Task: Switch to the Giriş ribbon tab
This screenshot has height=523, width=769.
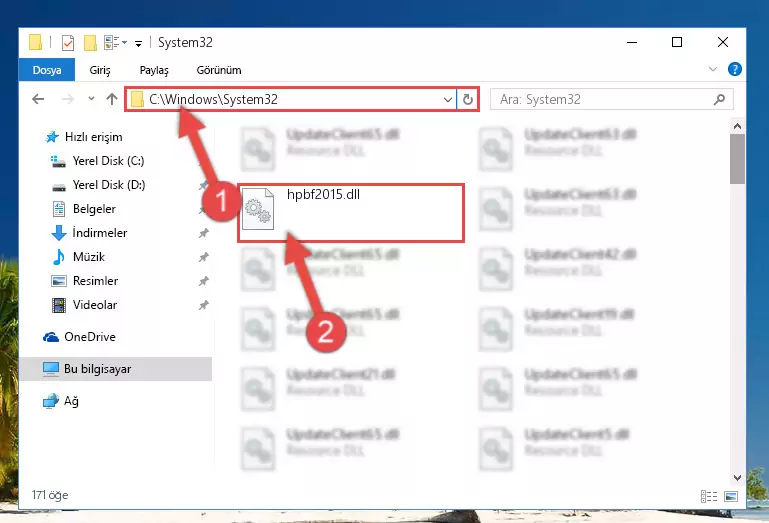Action: point(100,70)
